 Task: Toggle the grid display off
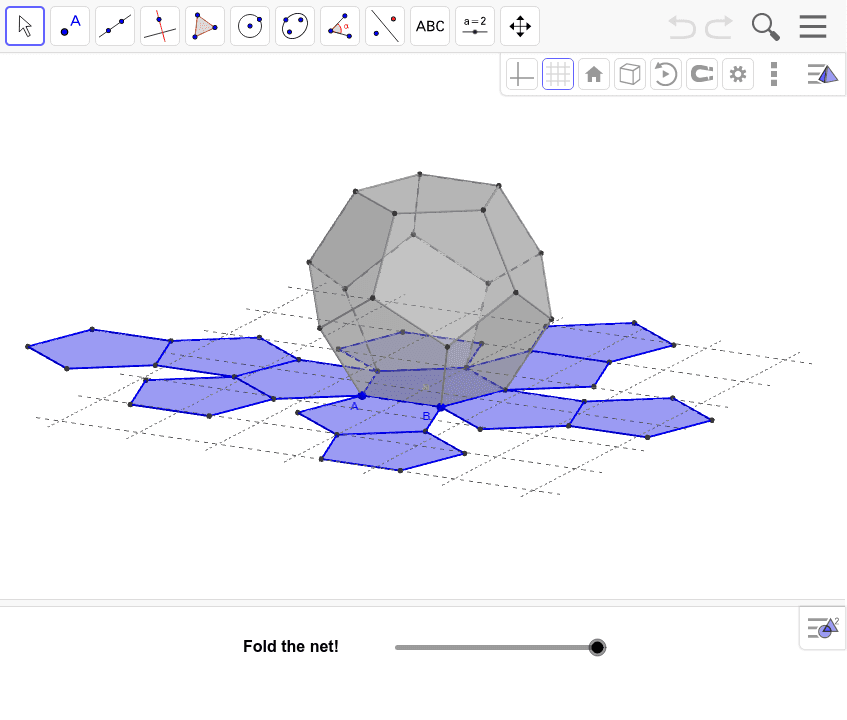[x=557, y=73]
